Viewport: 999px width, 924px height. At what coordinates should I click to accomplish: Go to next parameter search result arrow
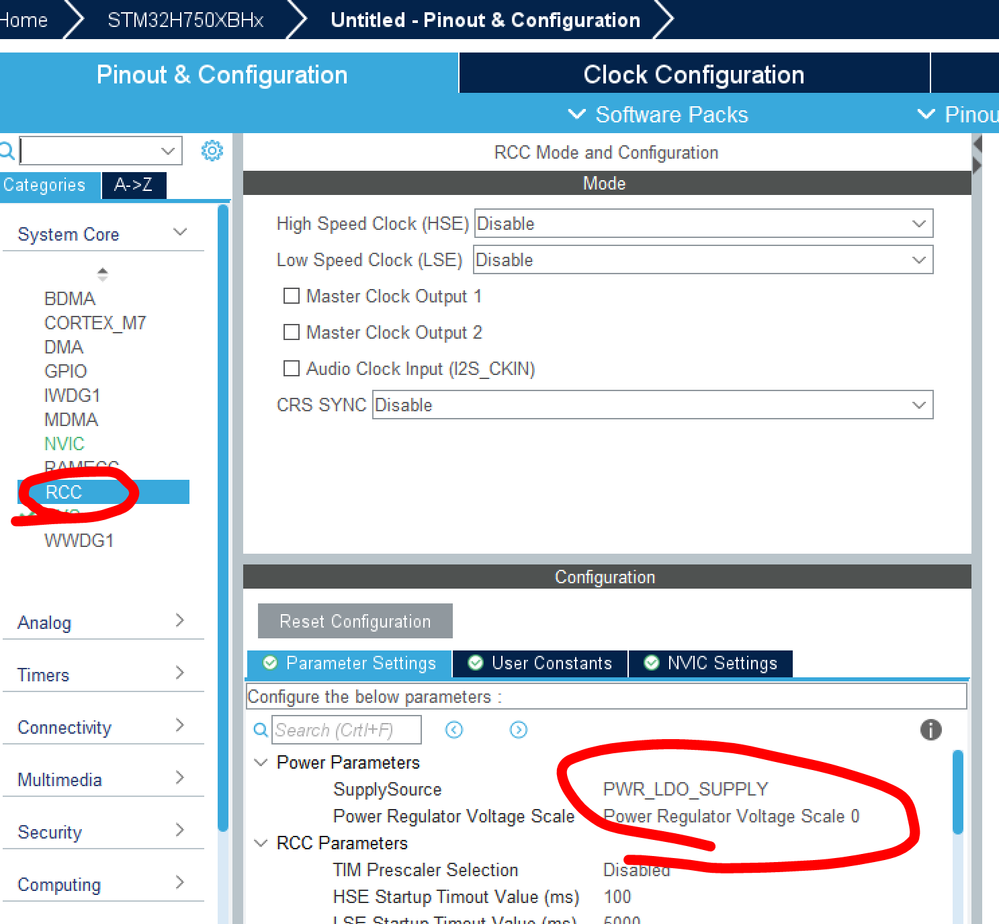pyautogui.click(x=519, y=730)
